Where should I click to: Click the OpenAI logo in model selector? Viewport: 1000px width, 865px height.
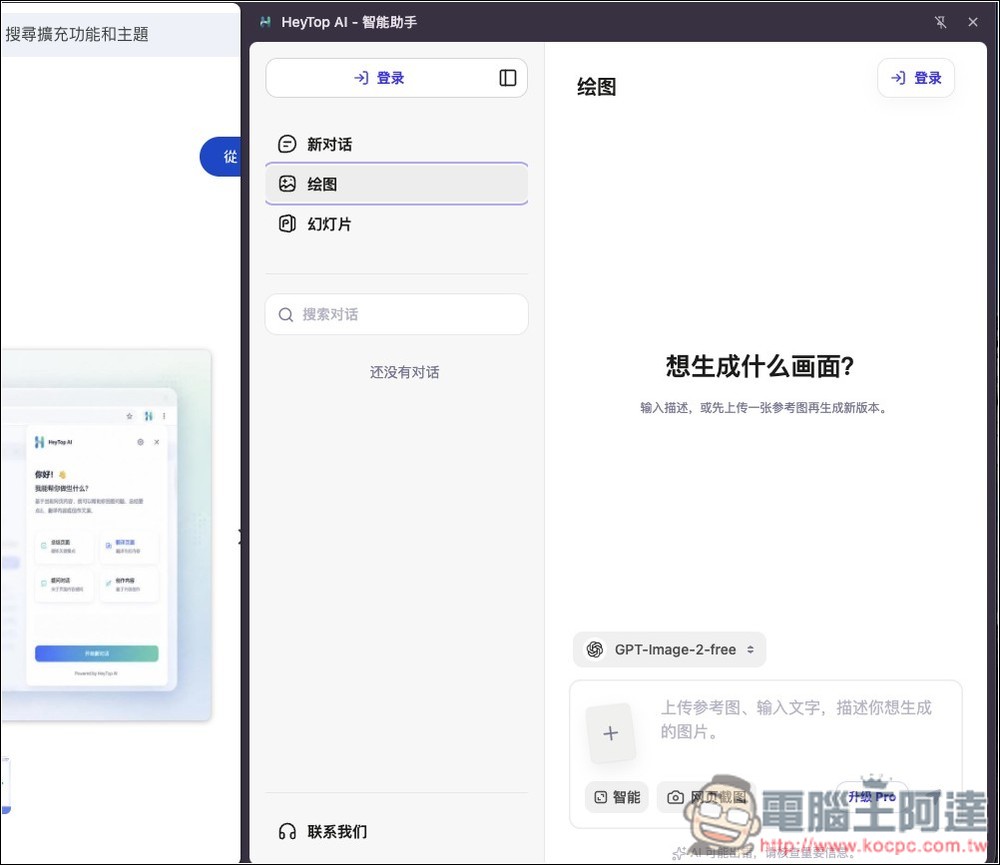pyautogui.click(x=595, y=649)
